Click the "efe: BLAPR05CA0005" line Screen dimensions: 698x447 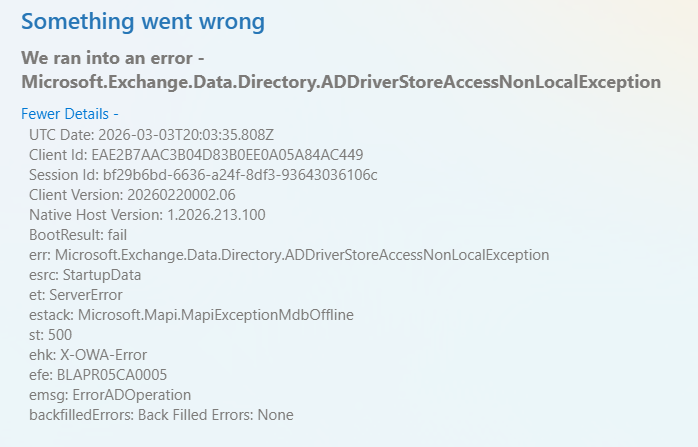(91, 374)
